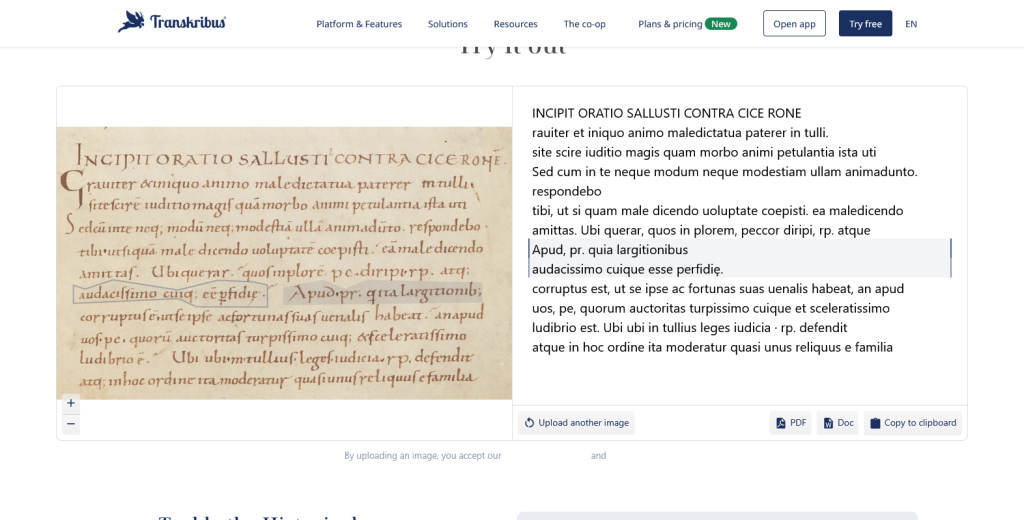Click the Open app button
This screenshot has width=1024, height=520.
pyautogui.click(x=794, y=24)
